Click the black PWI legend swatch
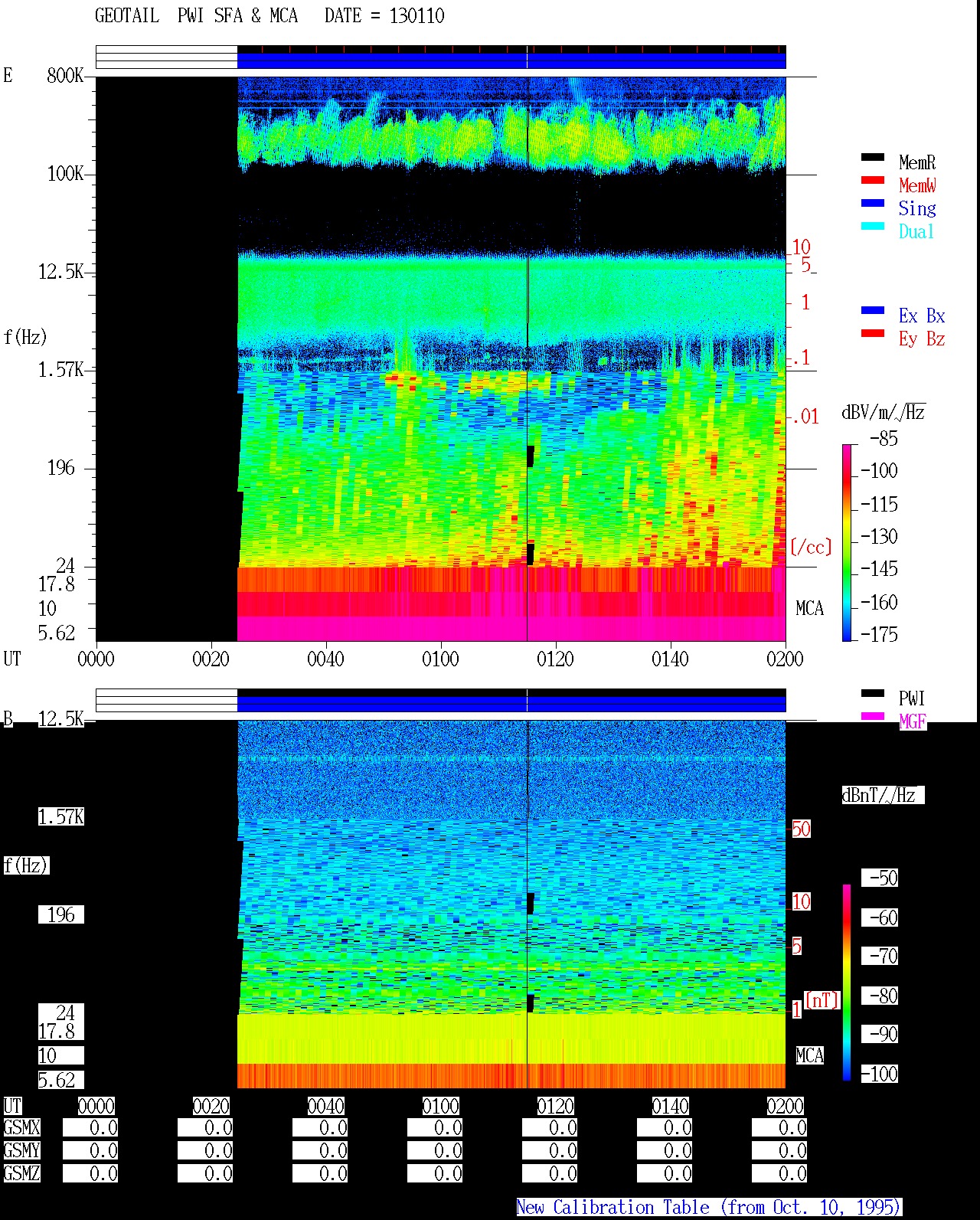980x1220 pixels. [873, 693]
